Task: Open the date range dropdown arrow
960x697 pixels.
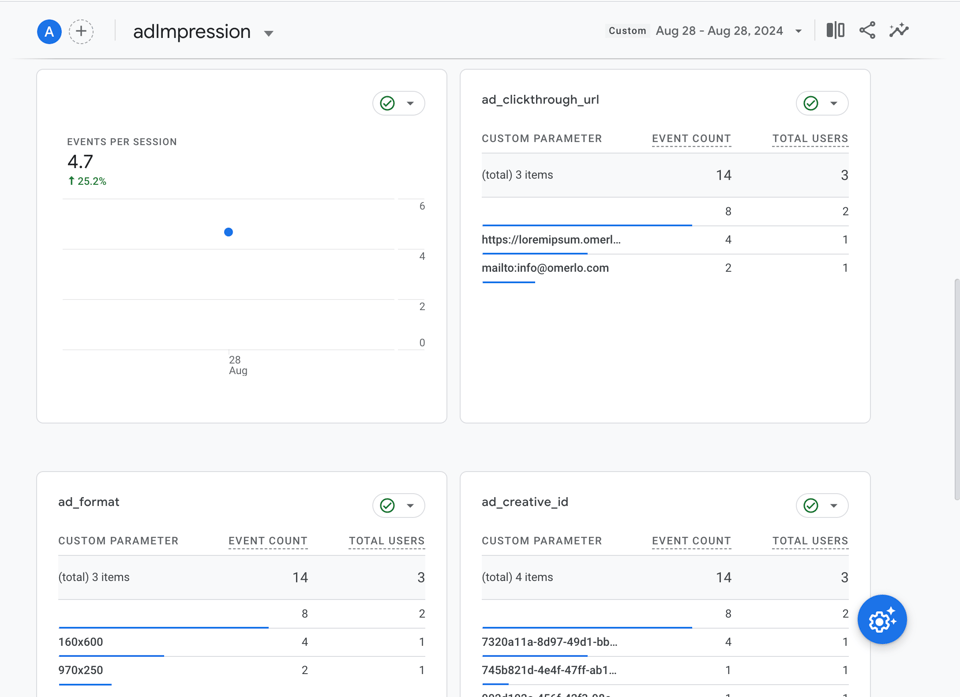Action: [x=798, y=31]
